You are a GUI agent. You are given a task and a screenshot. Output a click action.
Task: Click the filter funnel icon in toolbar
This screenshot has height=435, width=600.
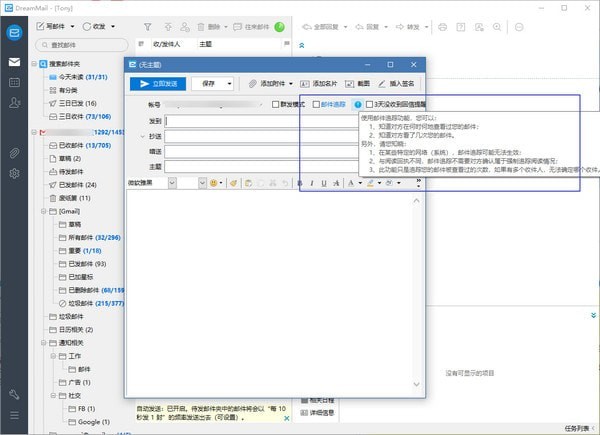coord(148,26)
